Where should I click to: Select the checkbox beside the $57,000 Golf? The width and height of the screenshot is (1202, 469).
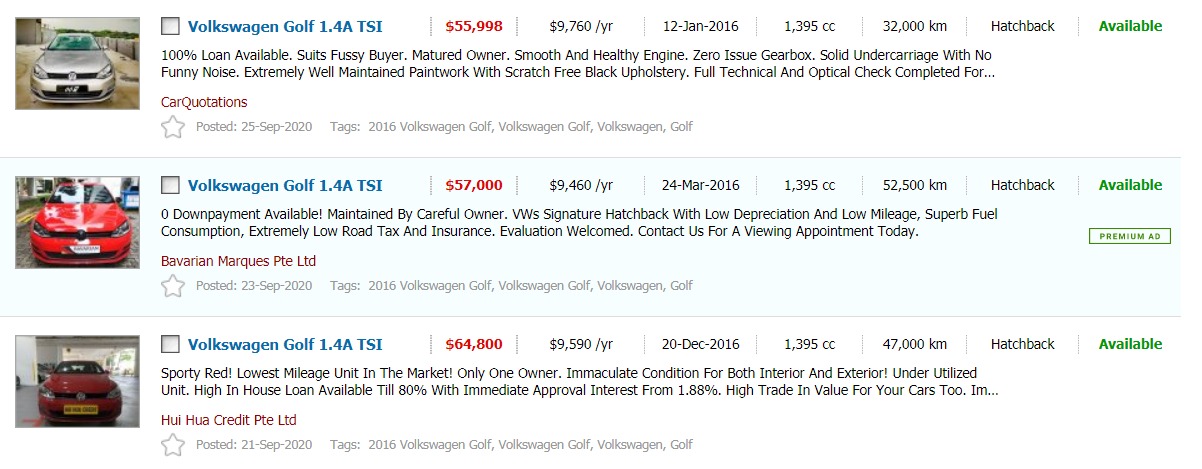coord(171,185)
